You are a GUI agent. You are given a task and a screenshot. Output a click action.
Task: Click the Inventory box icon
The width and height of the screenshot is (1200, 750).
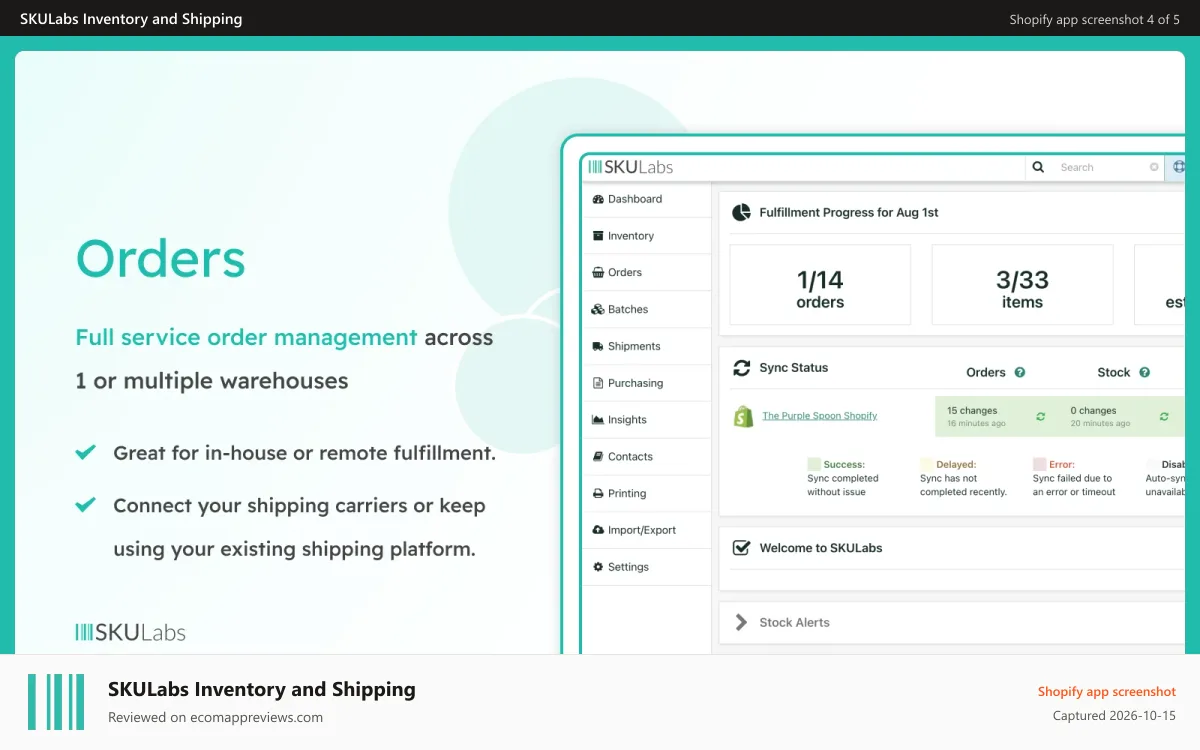pyautogui.click(x=598, y=236)
